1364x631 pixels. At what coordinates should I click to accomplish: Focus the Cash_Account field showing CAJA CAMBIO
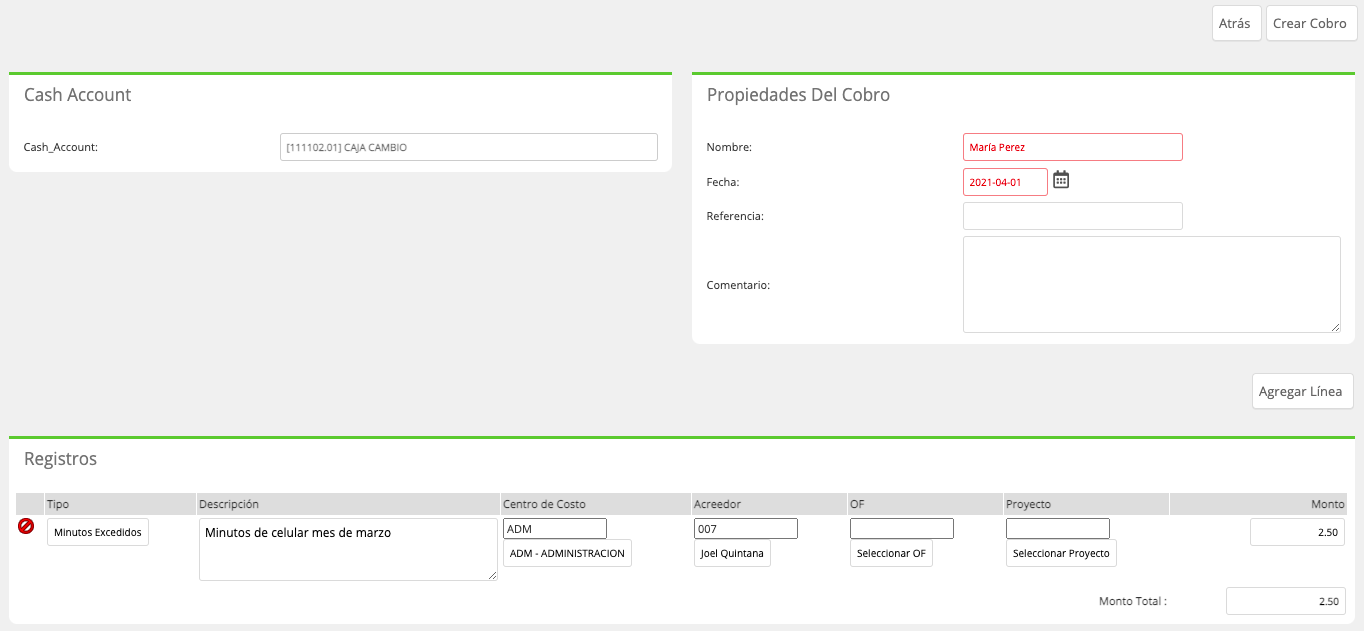(469, 147)
